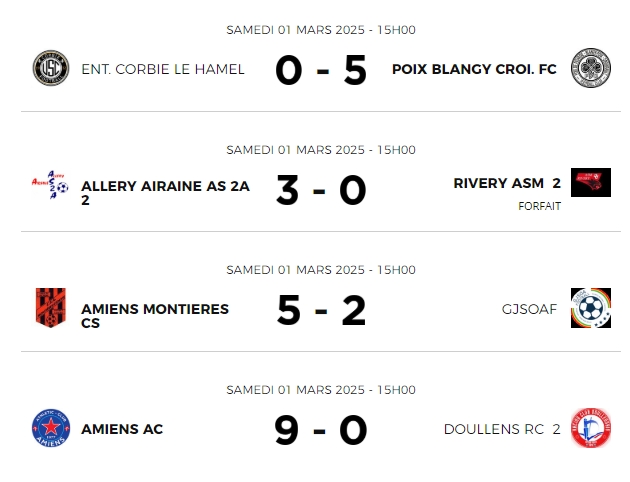Click the Doullens RC 2 team name
Screen dimensions: 630x482
pyautogui.click(x=502, y=429)
